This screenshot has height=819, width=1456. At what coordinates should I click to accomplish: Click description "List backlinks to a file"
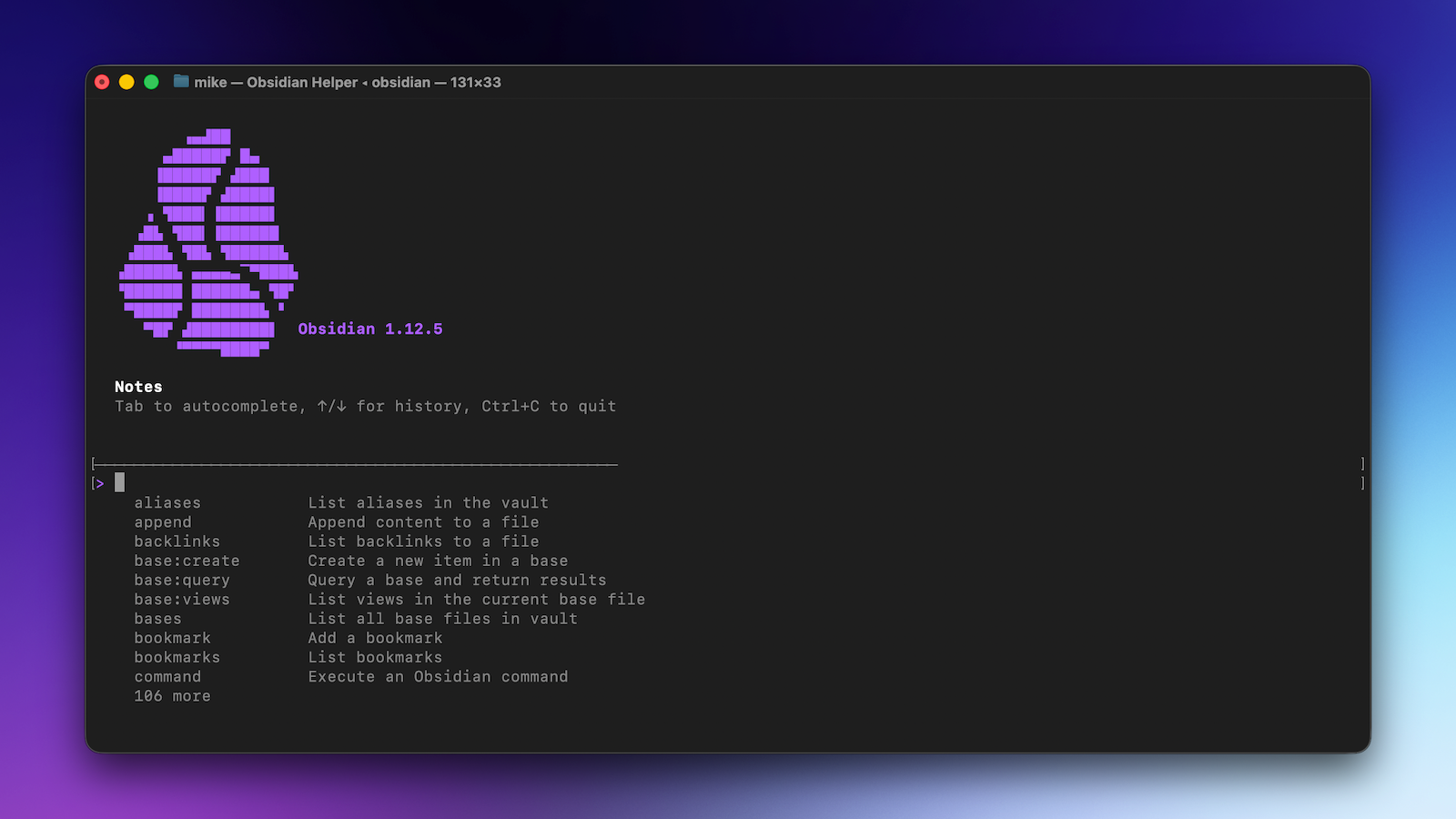423,541
